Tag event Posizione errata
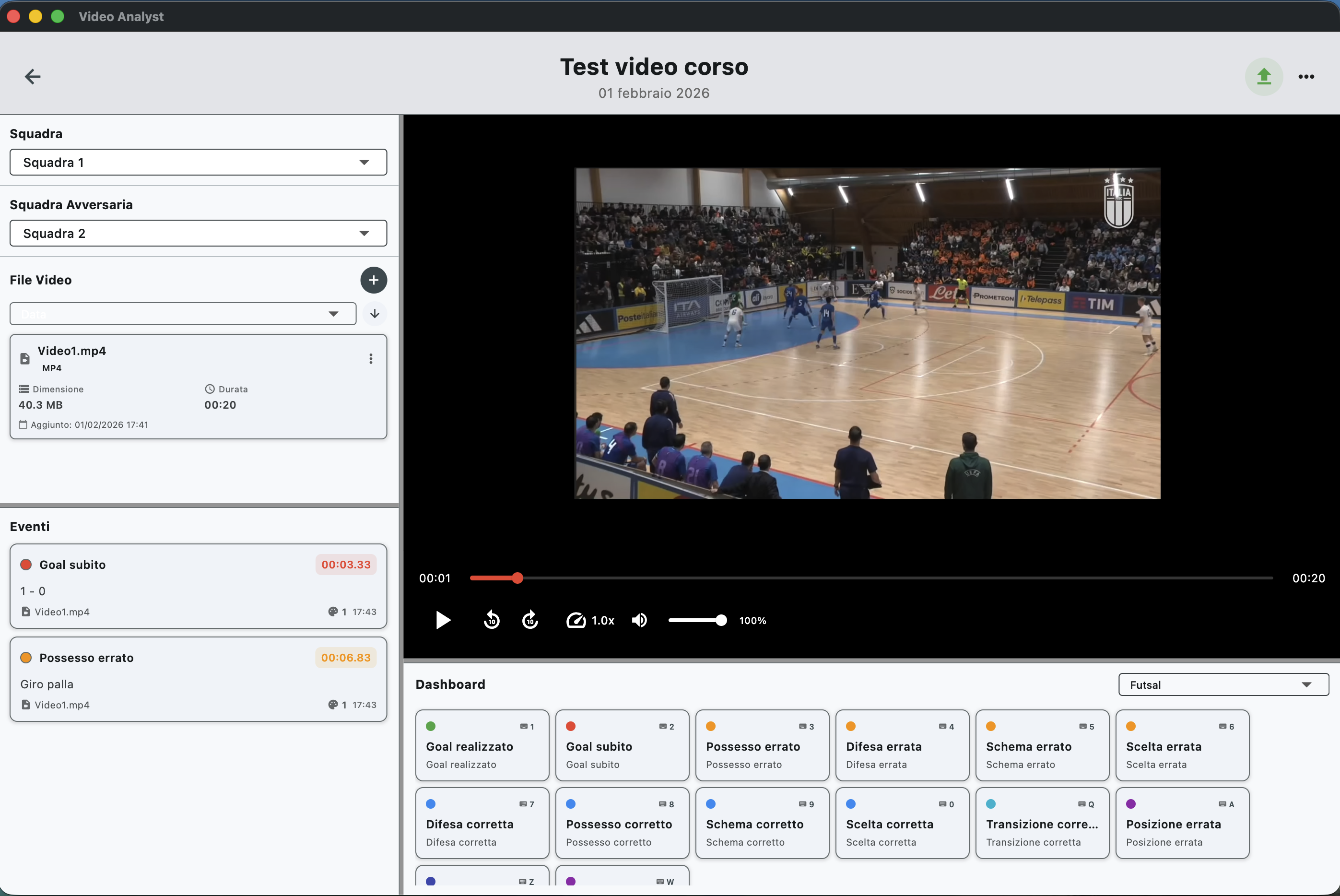 point(1182,823)
